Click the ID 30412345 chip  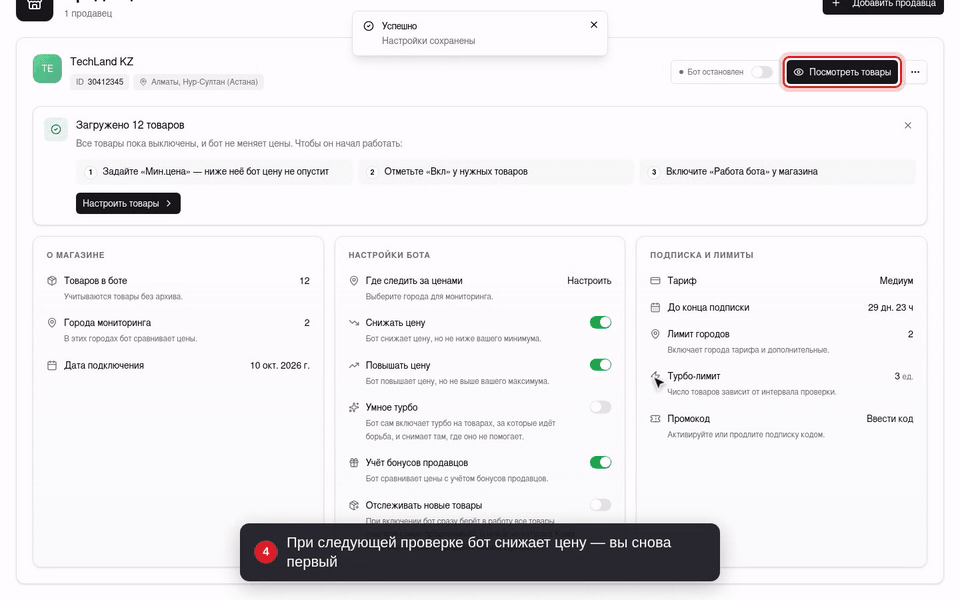(x=100, y=82)
